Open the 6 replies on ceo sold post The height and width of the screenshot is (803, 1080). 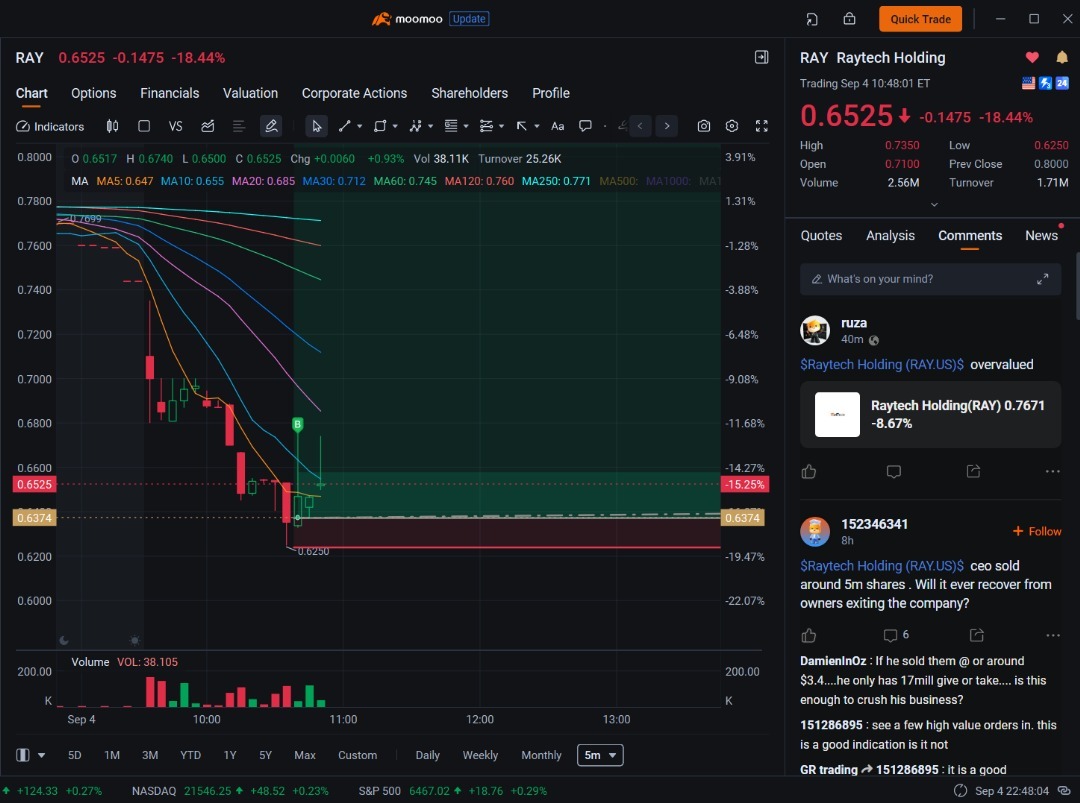click(896, 635)
